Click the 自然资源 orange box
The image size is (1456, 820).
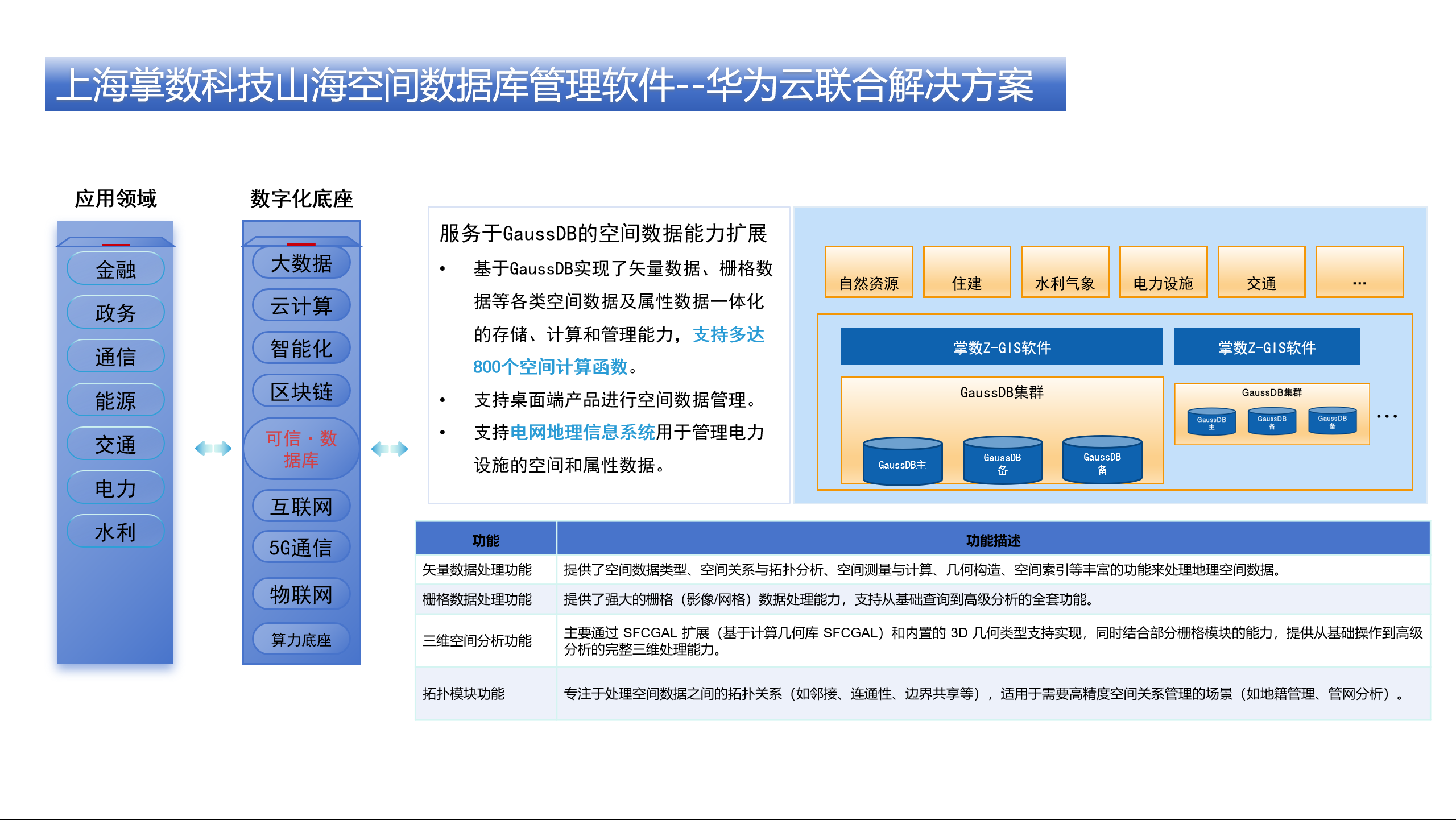coord(868,272)
